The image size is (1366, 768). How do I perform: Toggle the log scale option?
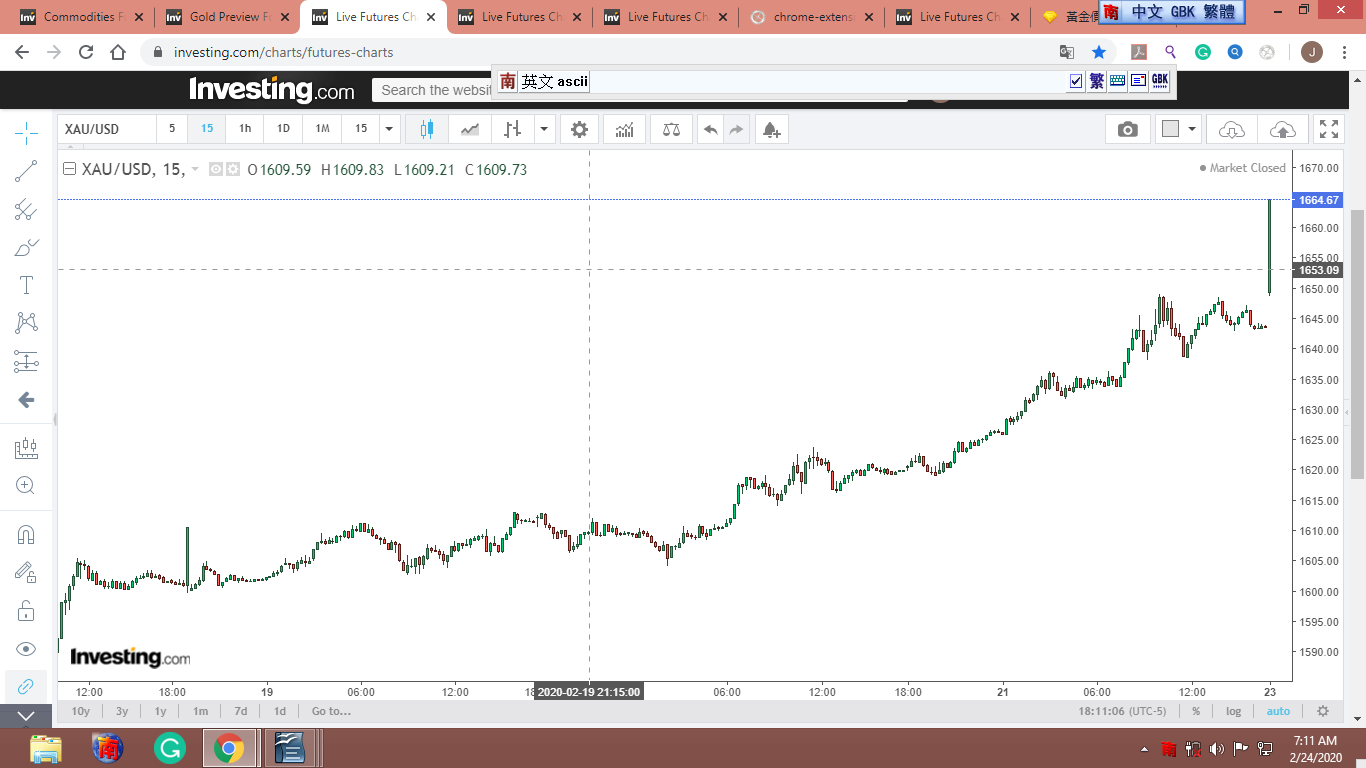[1233, 711]
